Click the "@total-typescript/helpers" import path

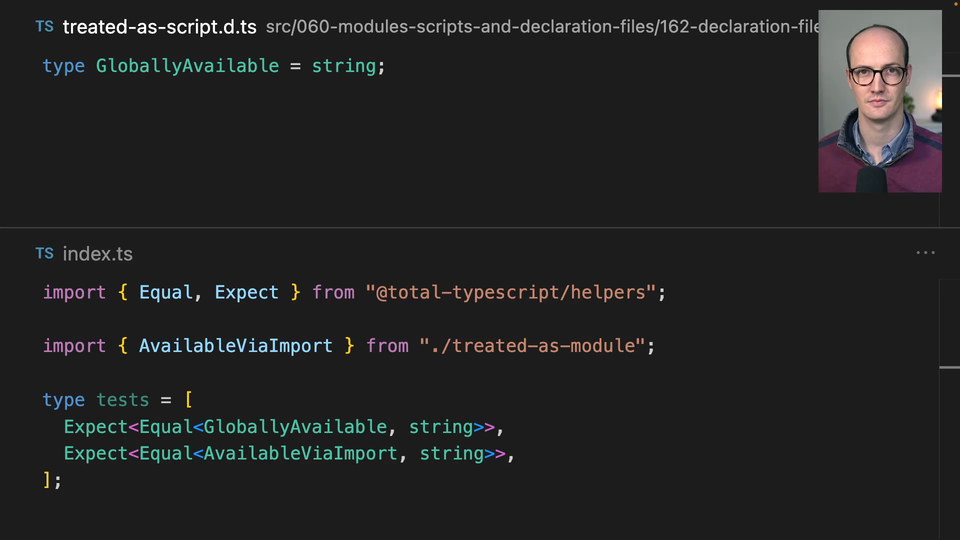coord(510,292)
